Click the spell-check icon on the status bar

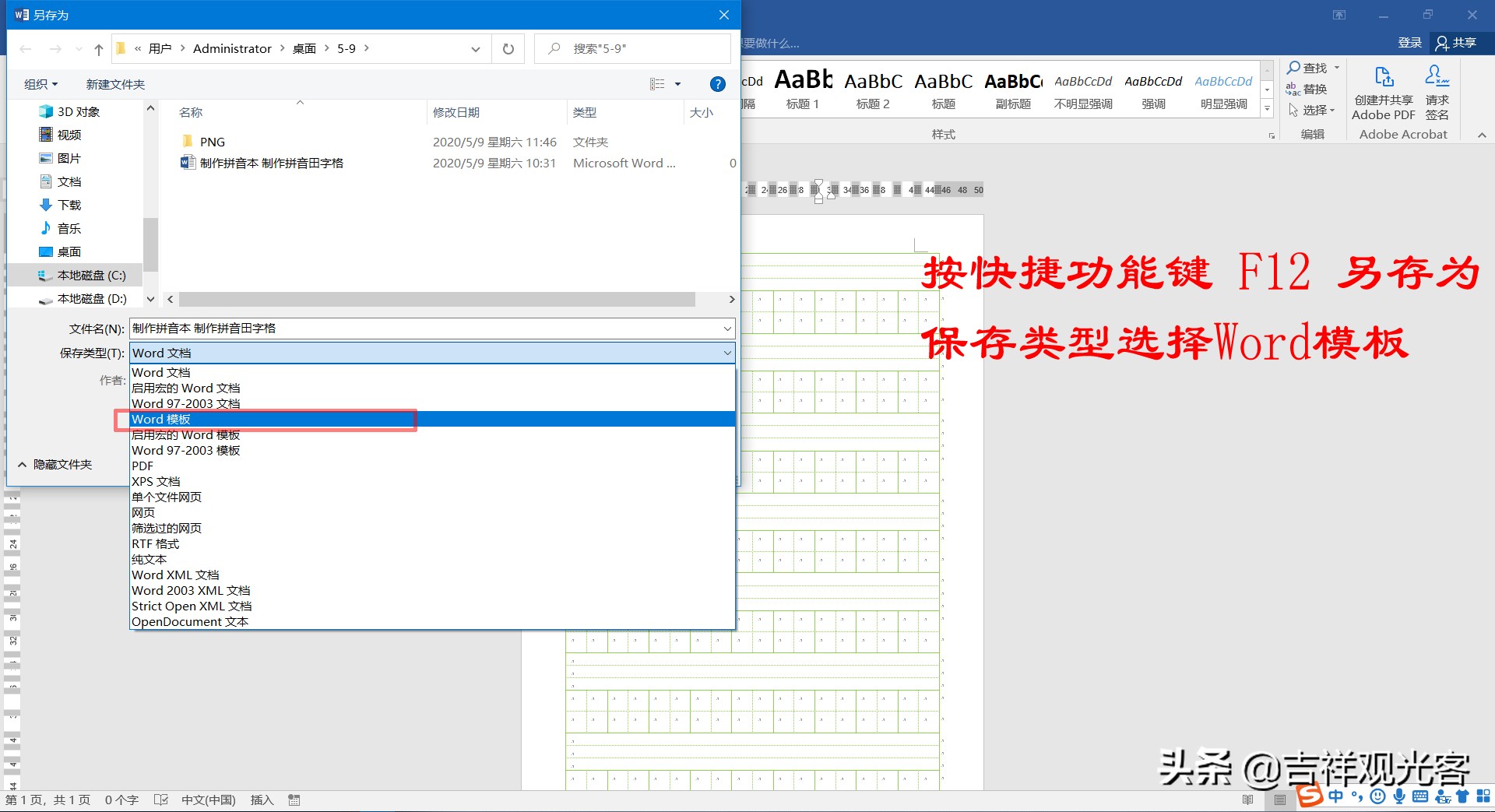161,800
